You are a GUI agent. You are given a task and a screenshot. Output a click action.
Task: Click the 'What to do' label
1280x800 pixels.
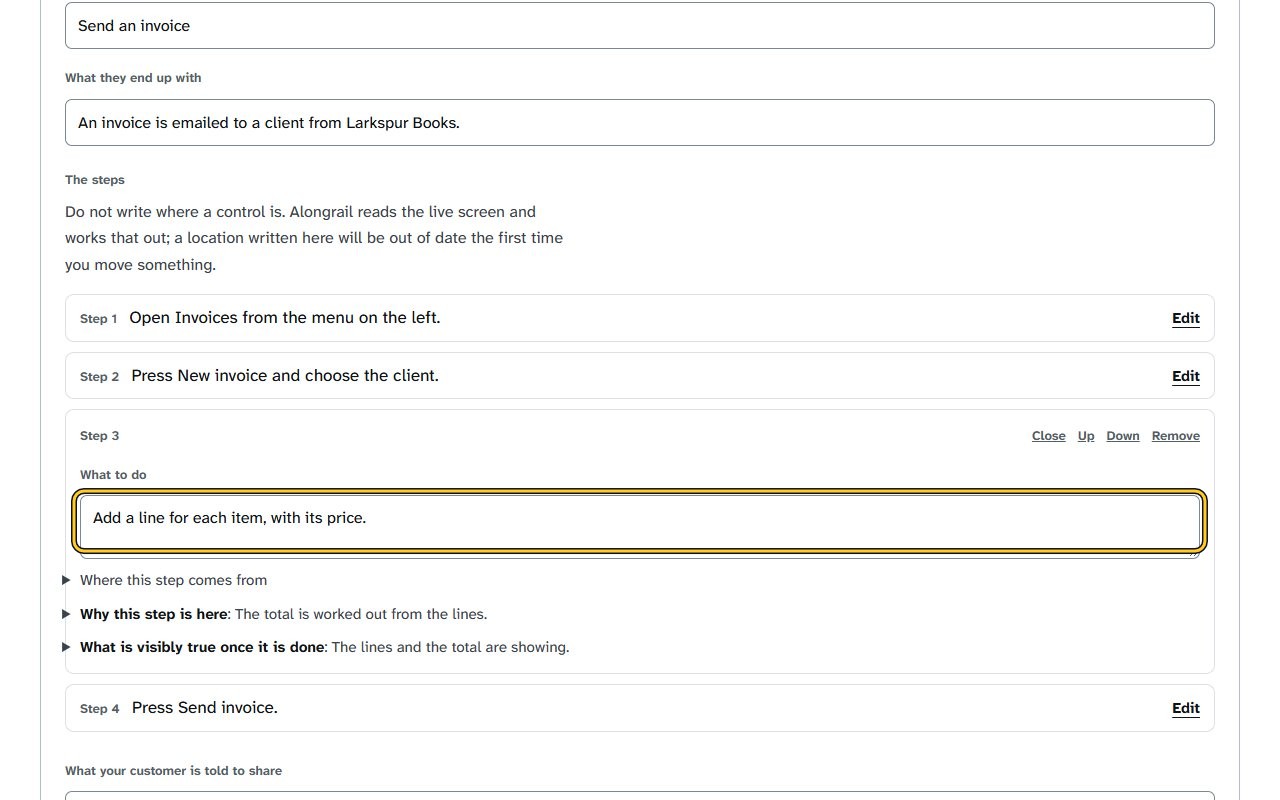pyautogui.click(x=113, y=475)
